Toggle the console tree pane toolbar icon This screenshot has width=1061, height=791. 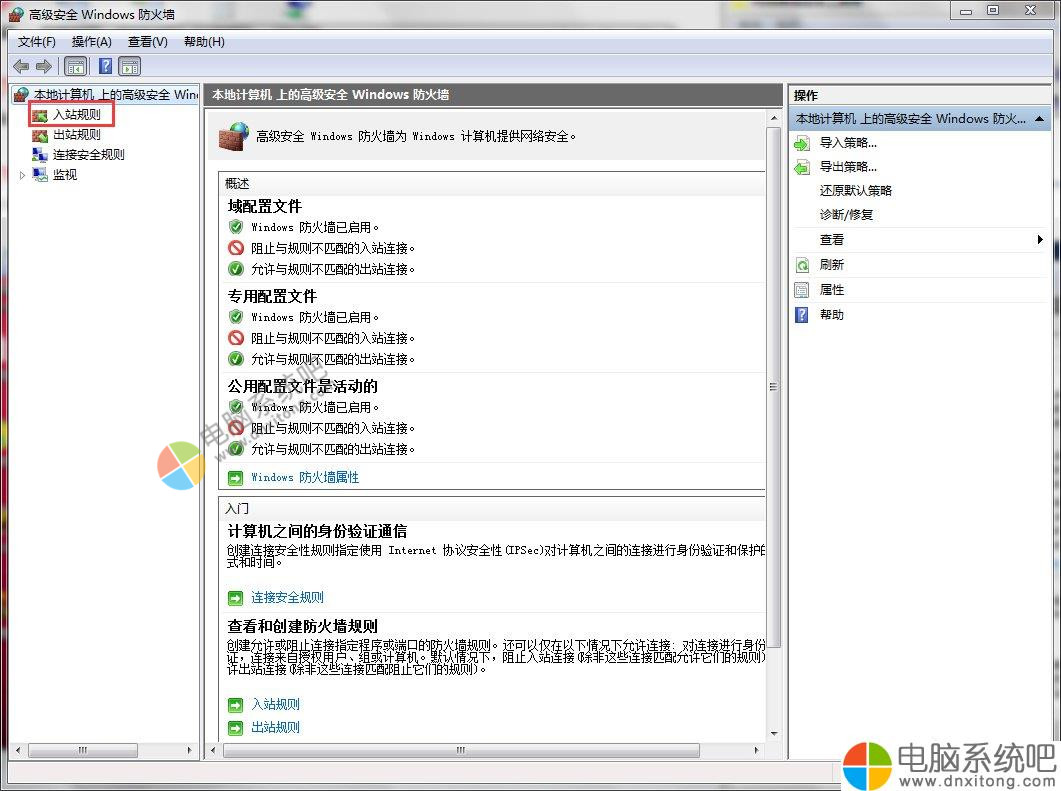75,66
